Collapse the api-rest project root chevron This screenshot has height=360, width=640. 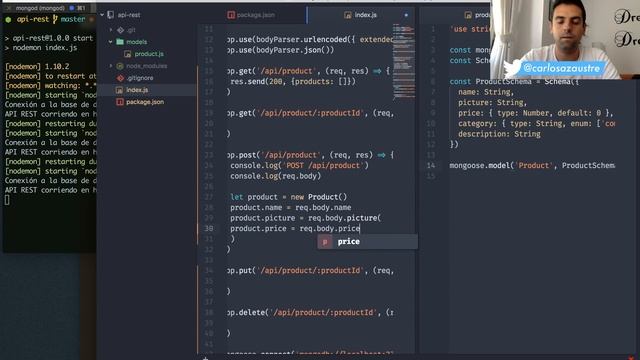pos(102,15)
